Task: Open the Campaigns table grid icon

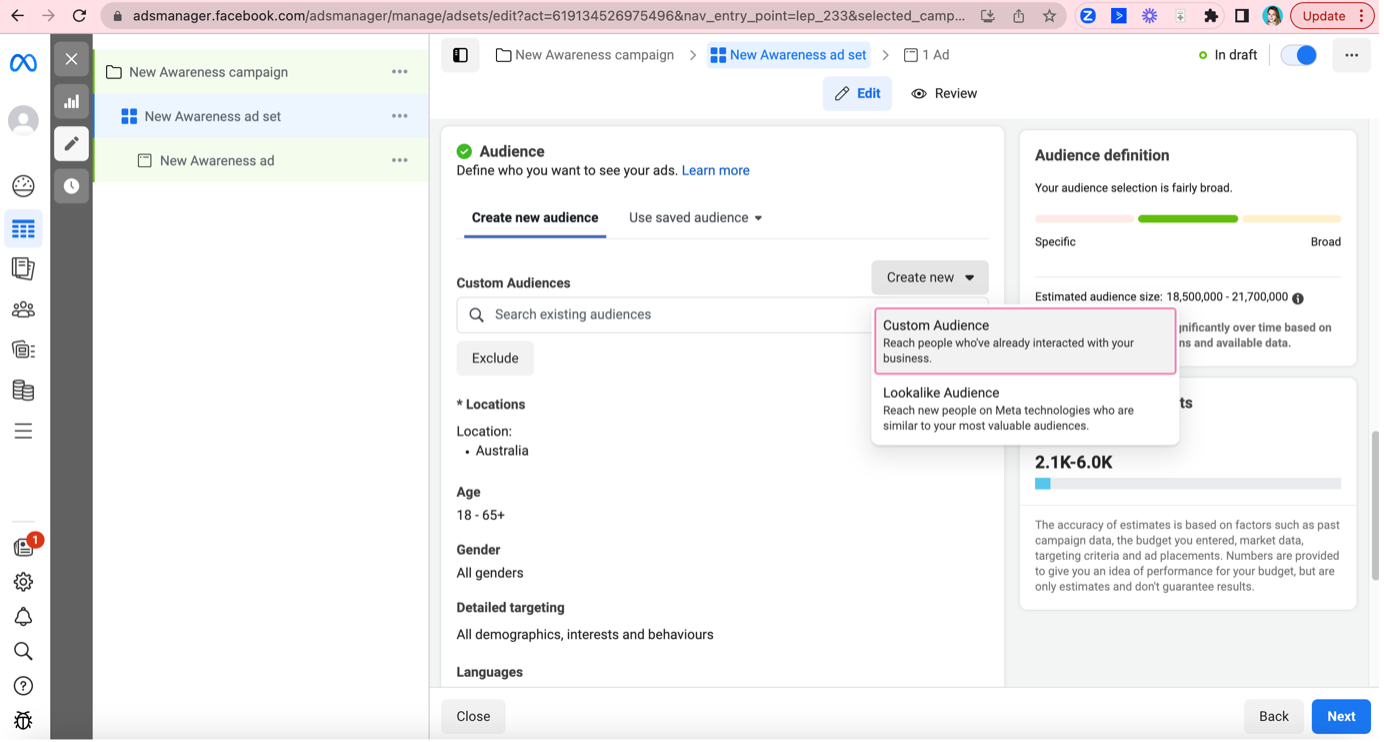Action: click(23, 229)
